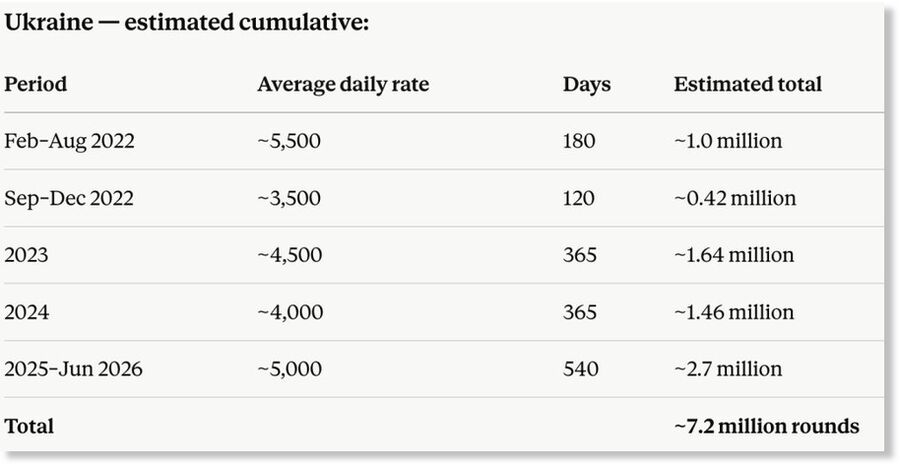
Task: Click the 2024 period cell
Action: point(27,312)
